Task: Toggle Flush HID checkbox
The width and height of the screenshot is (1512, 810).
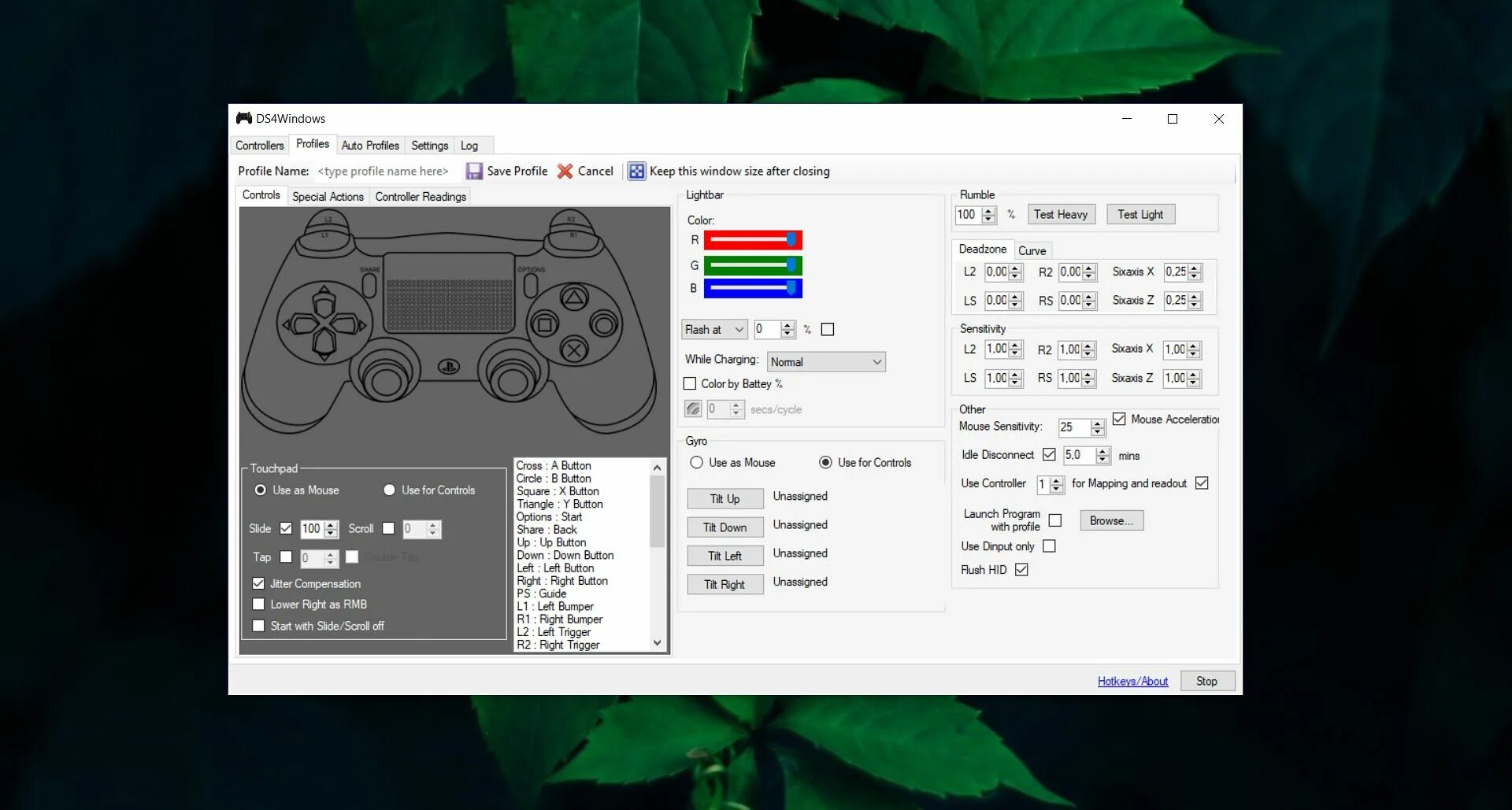Action: pos(1021,569)
